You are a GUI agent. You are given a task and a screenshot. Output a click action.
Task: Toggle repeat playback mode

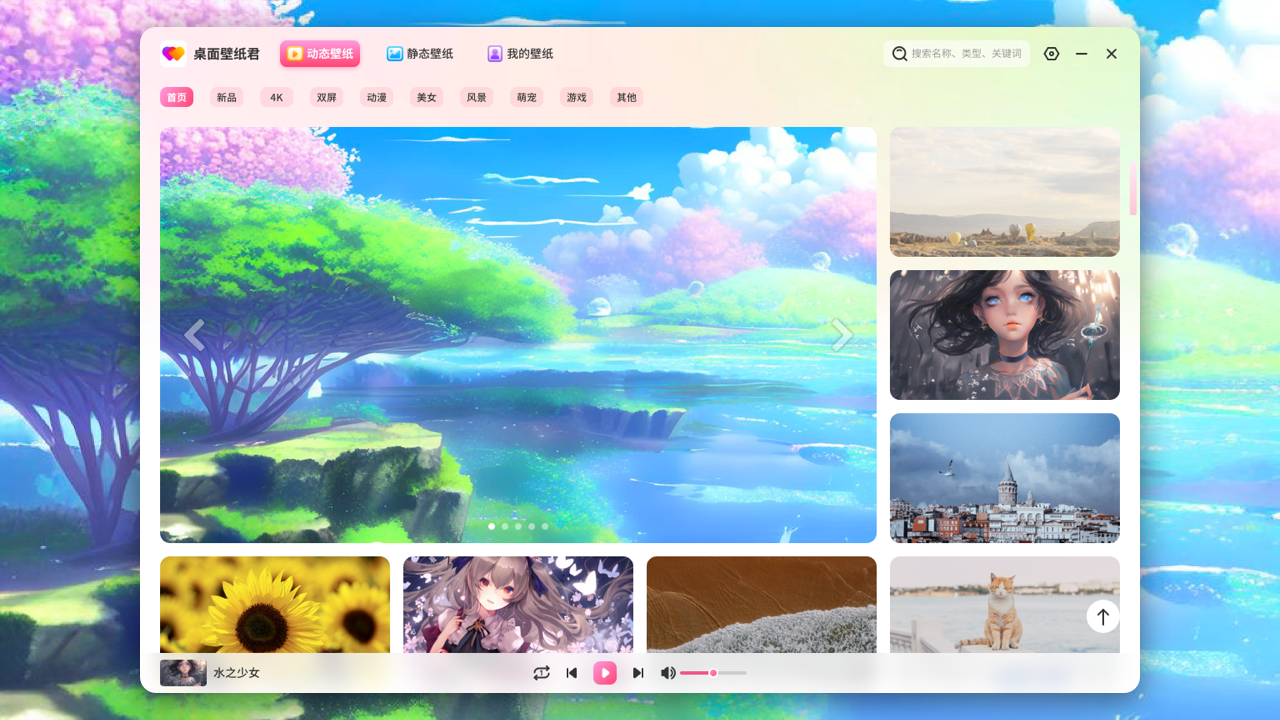(541, 673)
